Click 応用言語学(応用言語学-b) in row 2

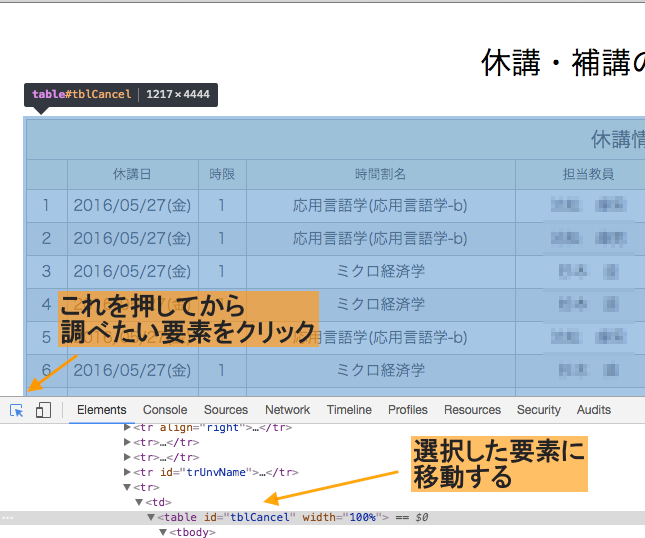[380, 238]
